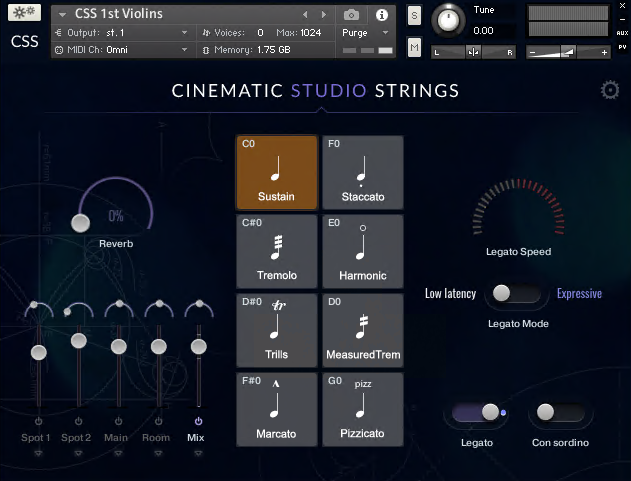This screenshot has width=631, height=481.
Task: Expand the Spot 2 output arrow
Action: pyautogui.click(x=78, y=454)
